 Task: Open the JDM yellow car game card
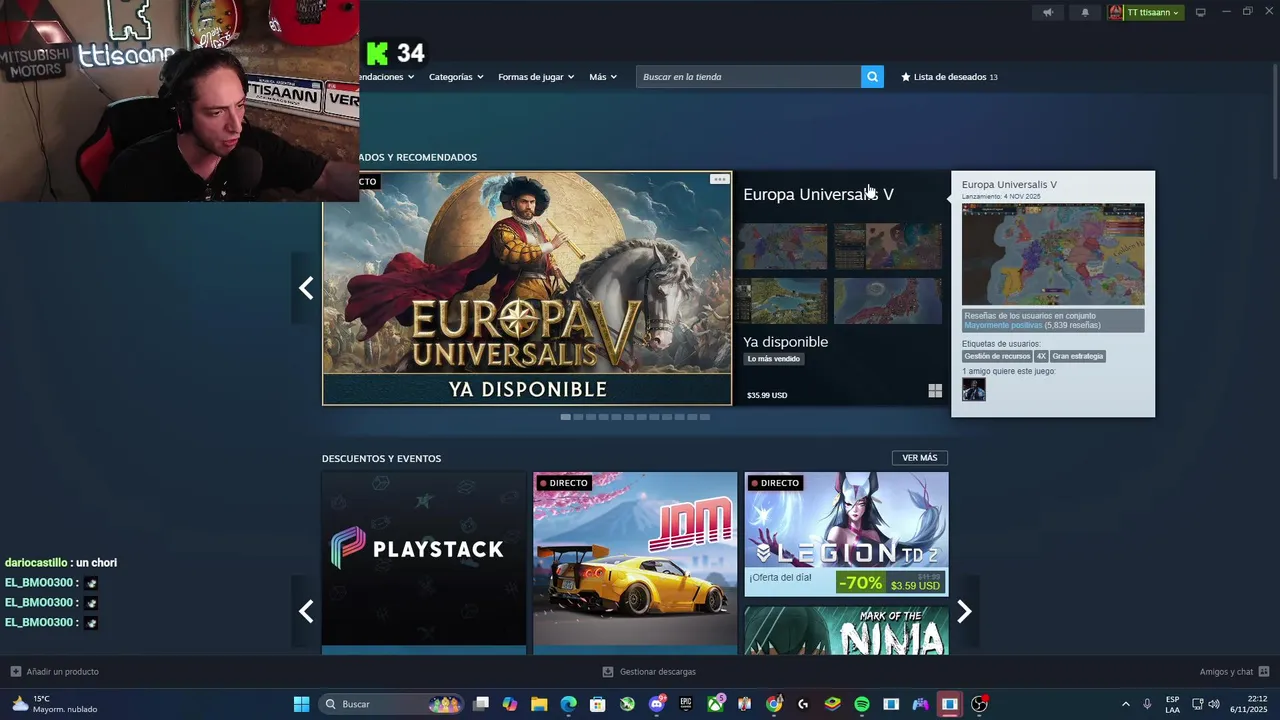[x=635, y=563]
